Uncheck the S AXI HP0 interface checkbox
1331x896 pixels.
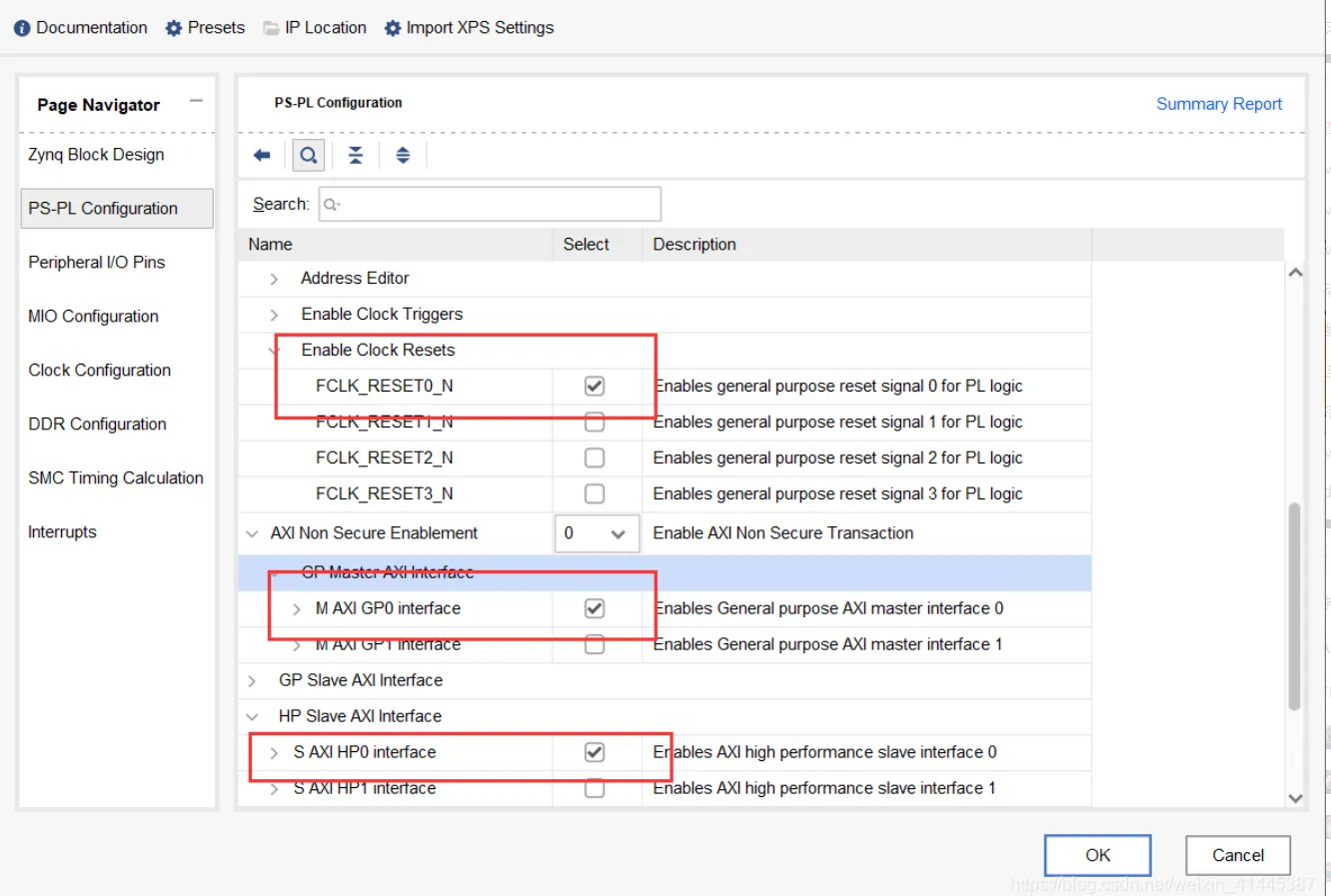click(x=595, y=752)
